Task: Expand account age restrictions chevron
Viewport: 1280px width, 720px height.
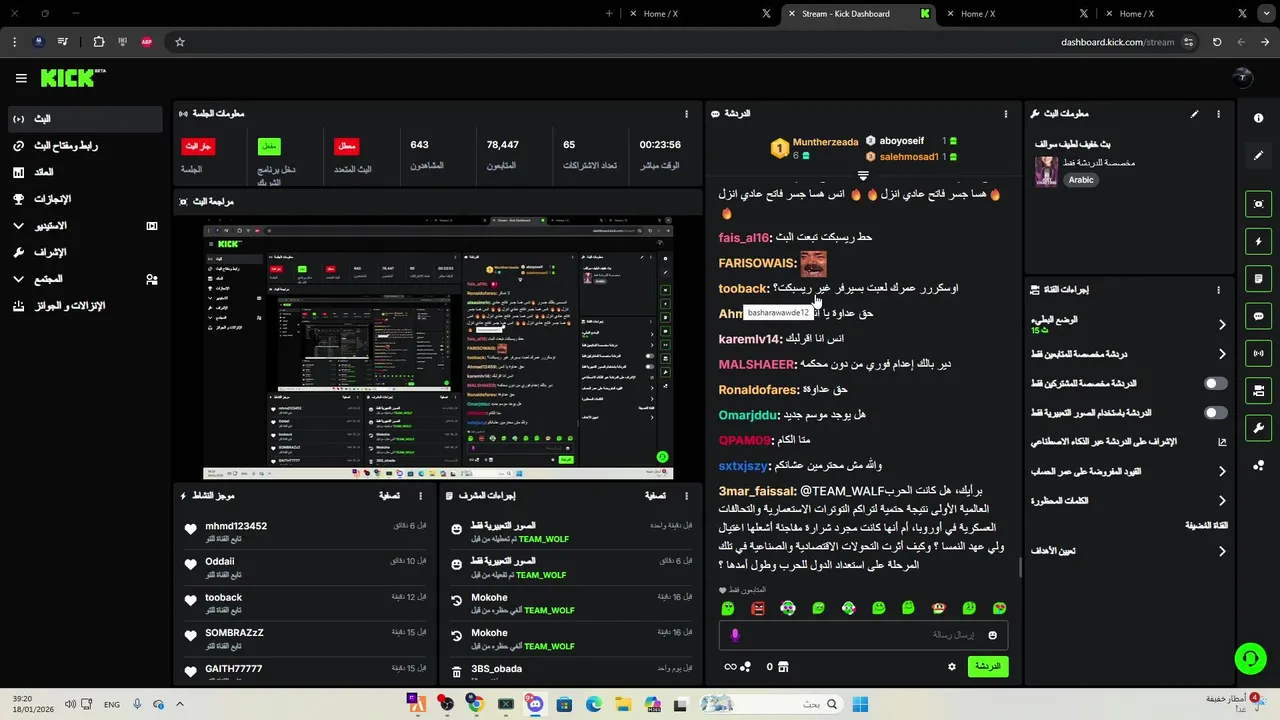Action: (1222, 471)
